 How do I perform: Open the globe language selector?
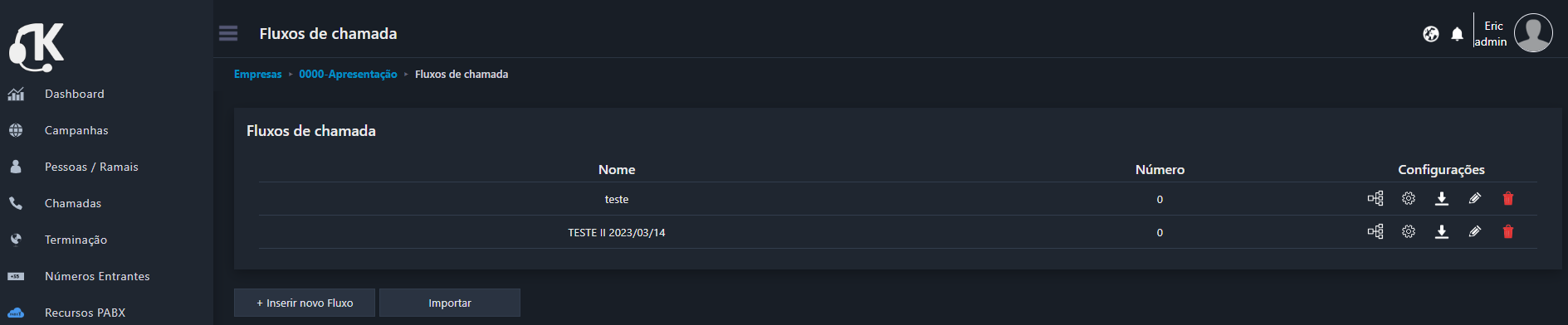(x=1431, y=34)
